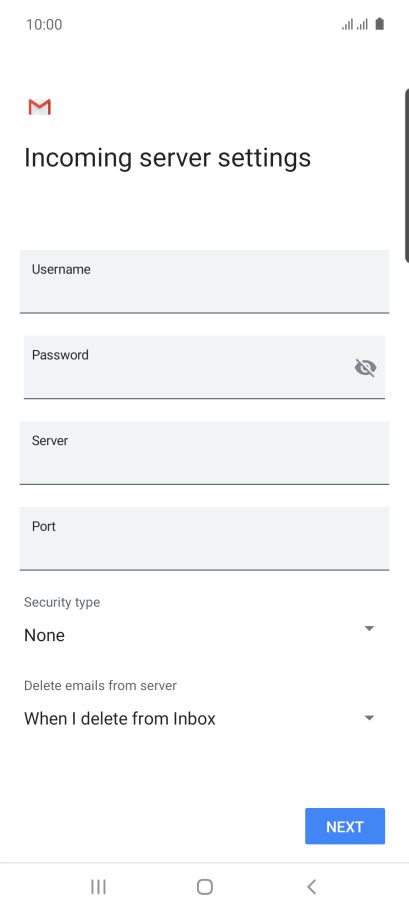The image size is (409, 910).
Task: Focus the Port input field
Action: [x=204, y=539]
